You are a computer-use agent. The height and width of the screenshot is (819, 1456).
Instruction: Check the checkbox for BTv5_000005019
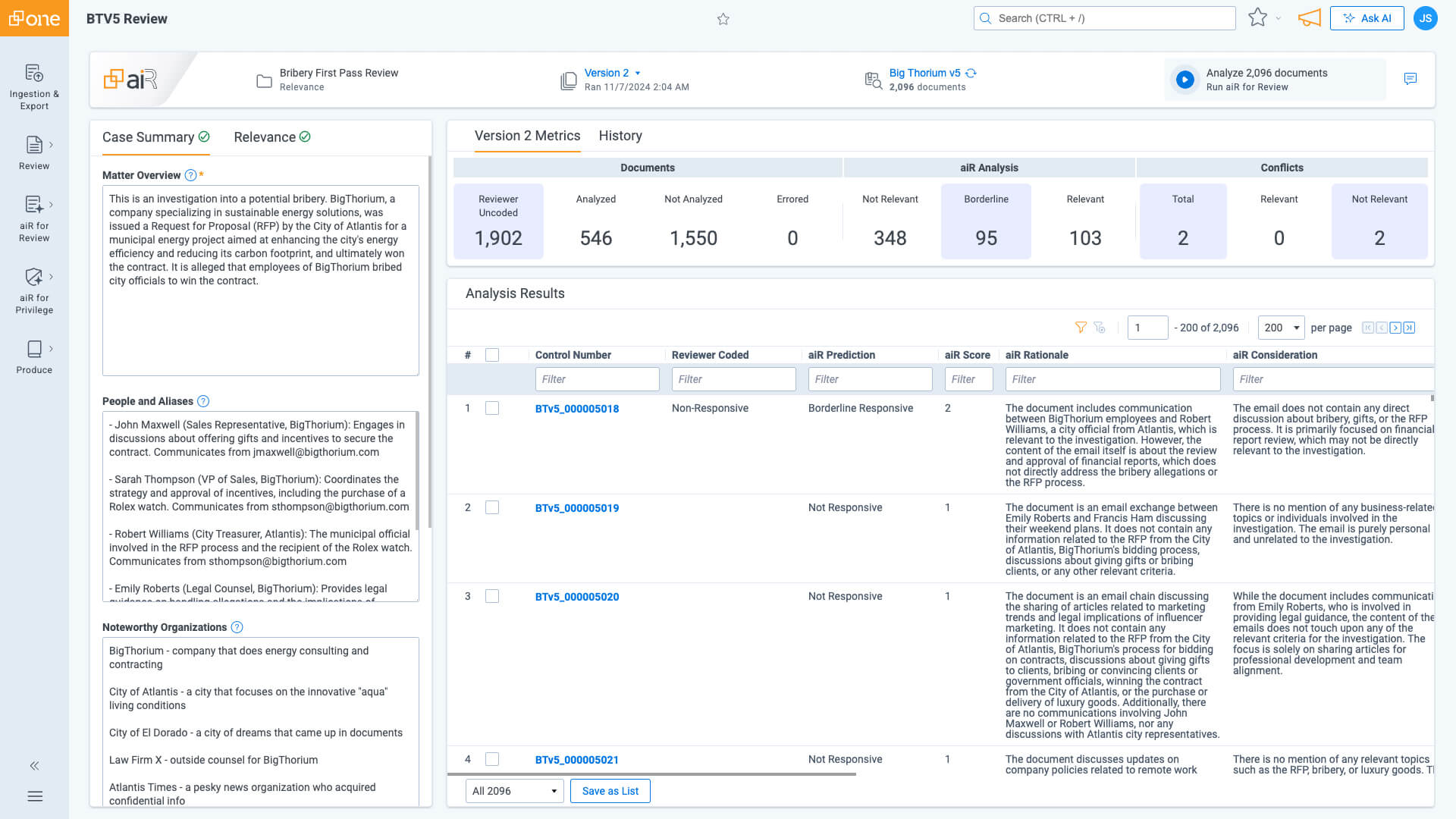pos(491,507)
